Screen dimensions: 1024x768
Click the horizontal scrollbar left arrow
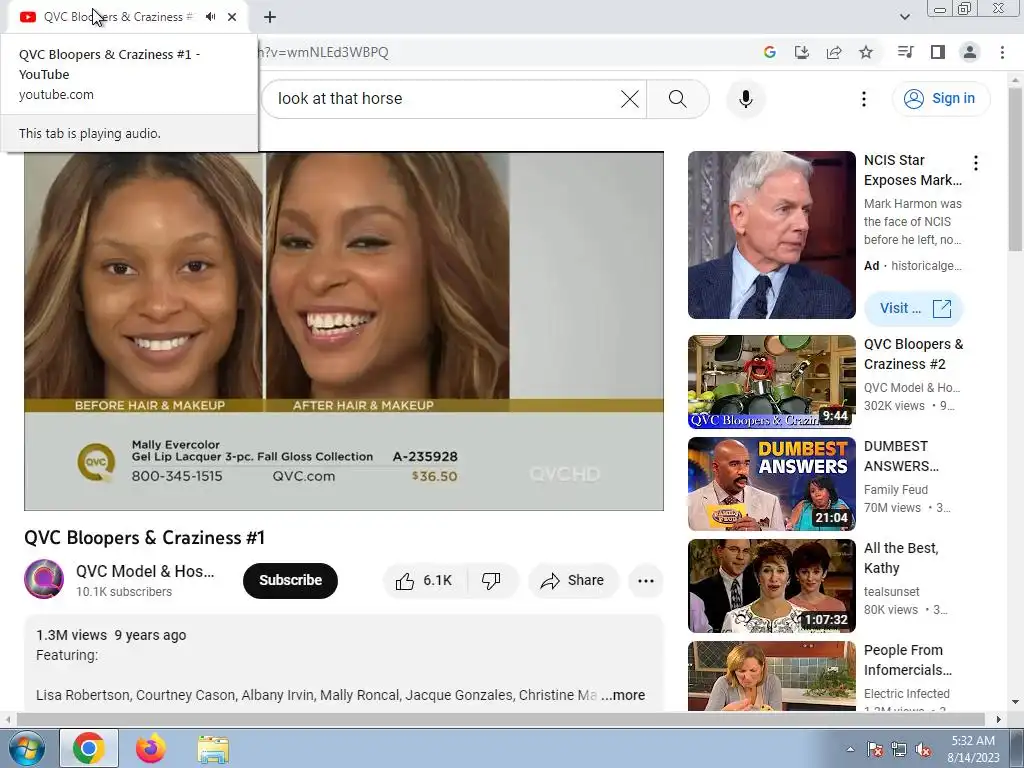pyautogui.click(x=8, y=719)
